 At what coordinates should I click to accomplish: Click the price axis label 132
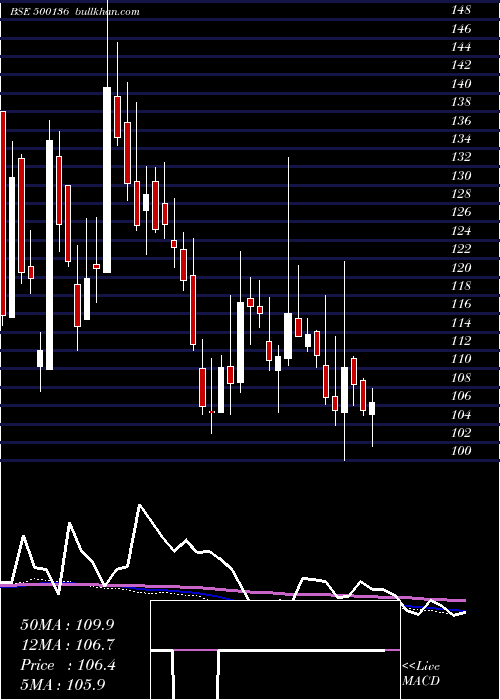pos(461,158)
